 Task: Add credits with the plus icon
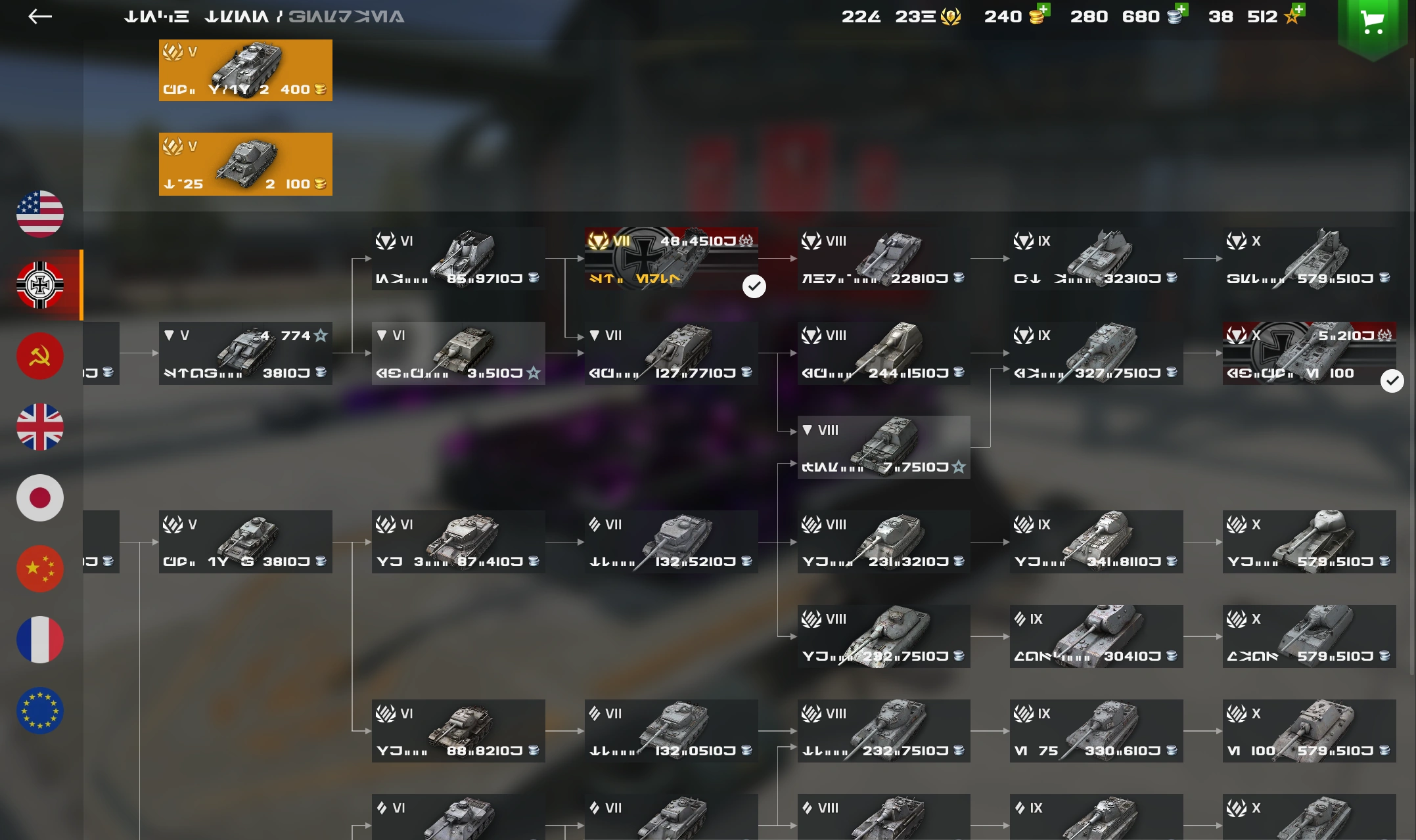(x=1181, y=9)
